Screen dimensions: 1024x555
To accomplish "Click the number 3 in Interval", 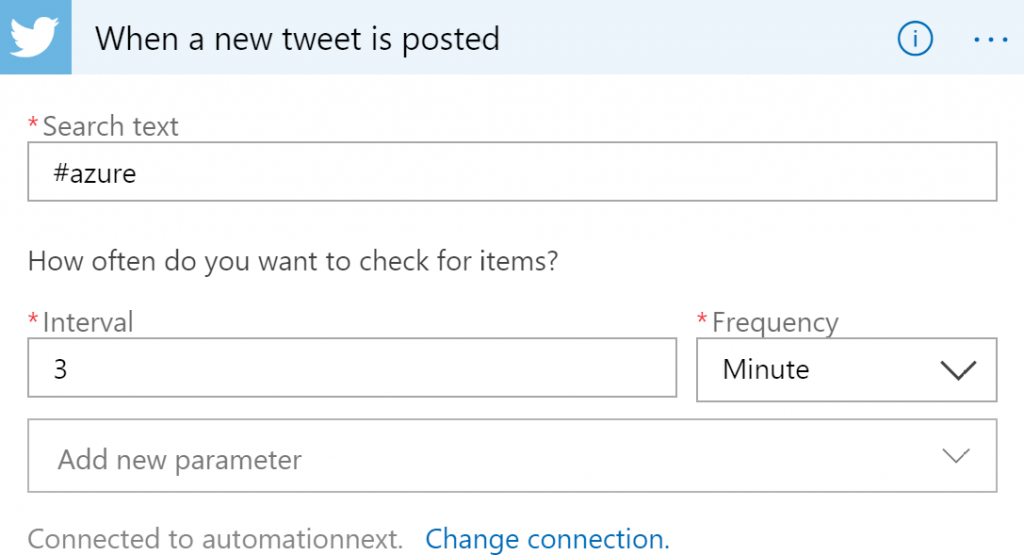I will (60, 369).
